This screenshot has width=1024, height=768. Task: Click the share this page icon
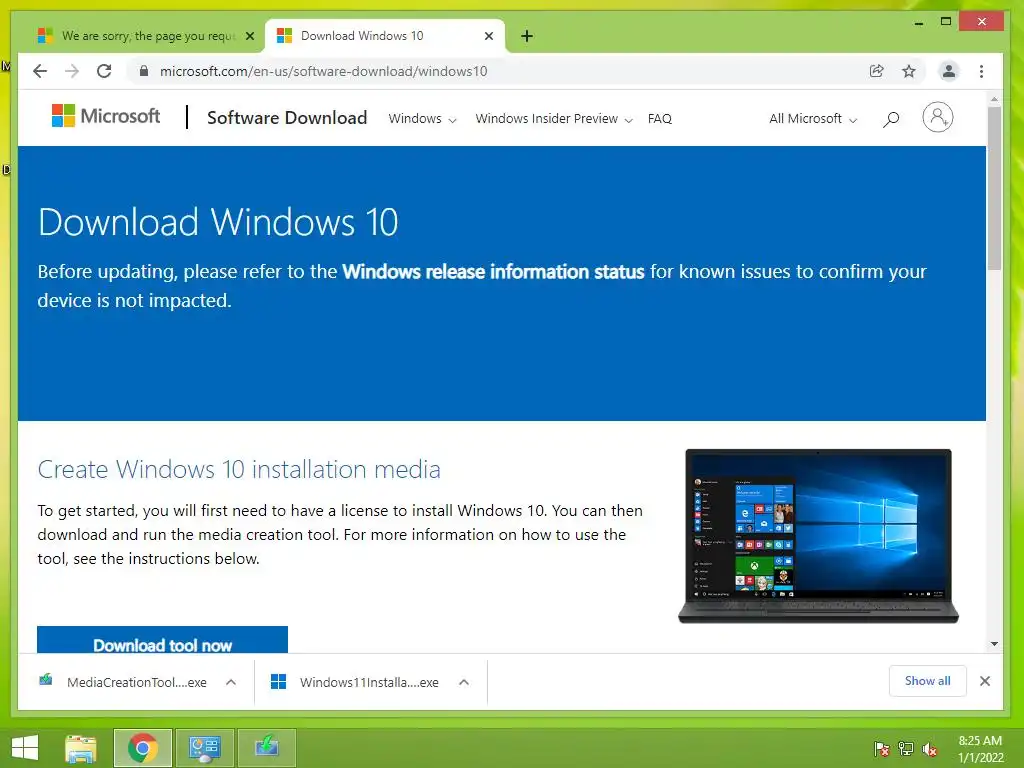876,71
